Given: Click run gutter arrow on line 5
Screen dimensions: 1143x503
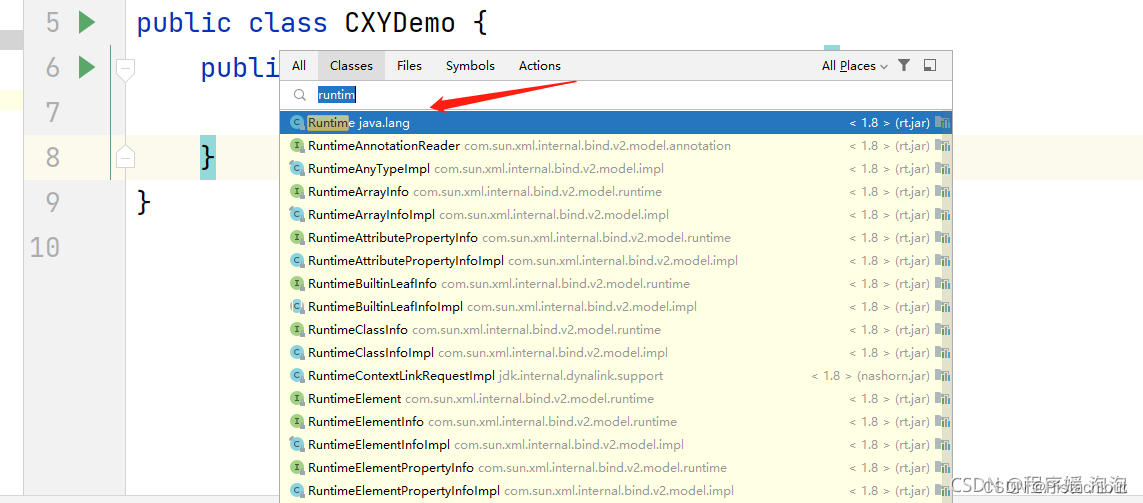Looking at the screenshot, I should tap(87, 23).
